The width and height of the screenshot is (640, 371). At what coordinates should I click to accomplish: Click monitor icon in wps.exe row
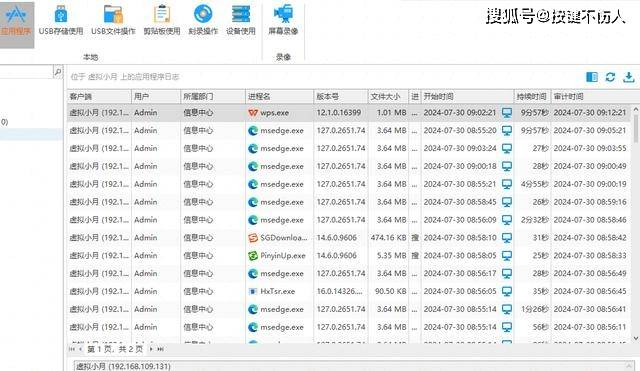coord(507,113)
